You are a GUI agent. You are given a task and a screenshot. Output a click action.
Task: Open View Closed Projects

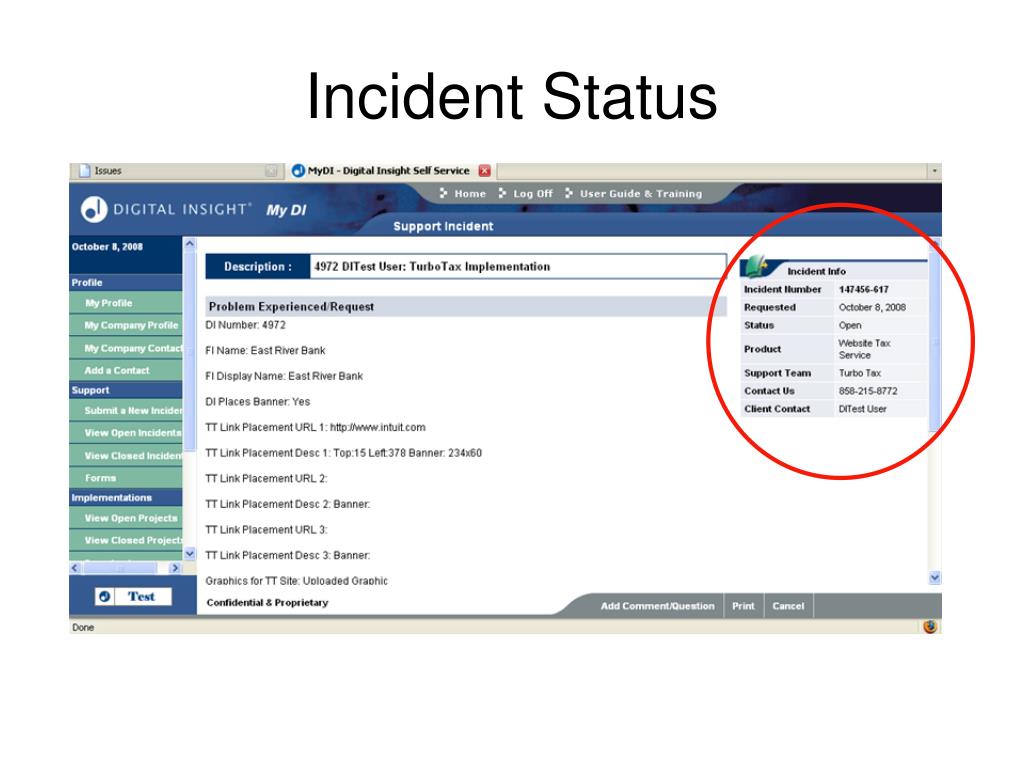point(126,540)
